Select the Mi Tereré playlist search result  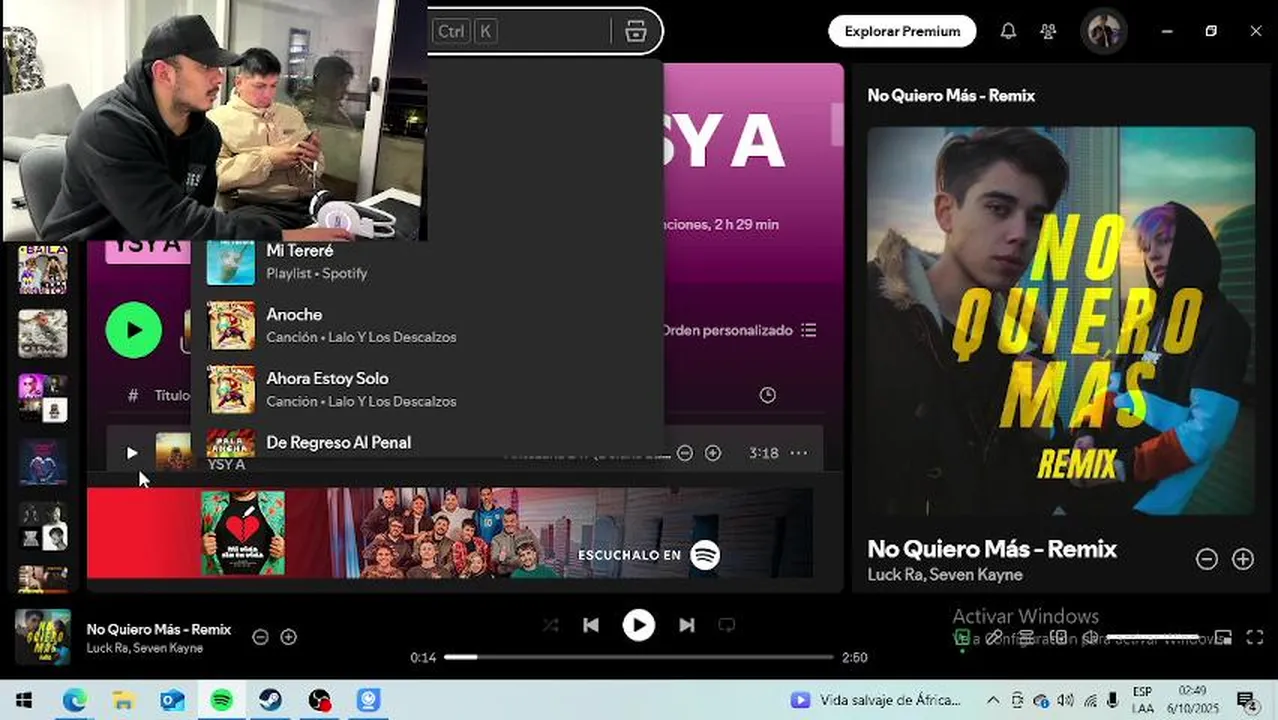[x=427, y=261]
